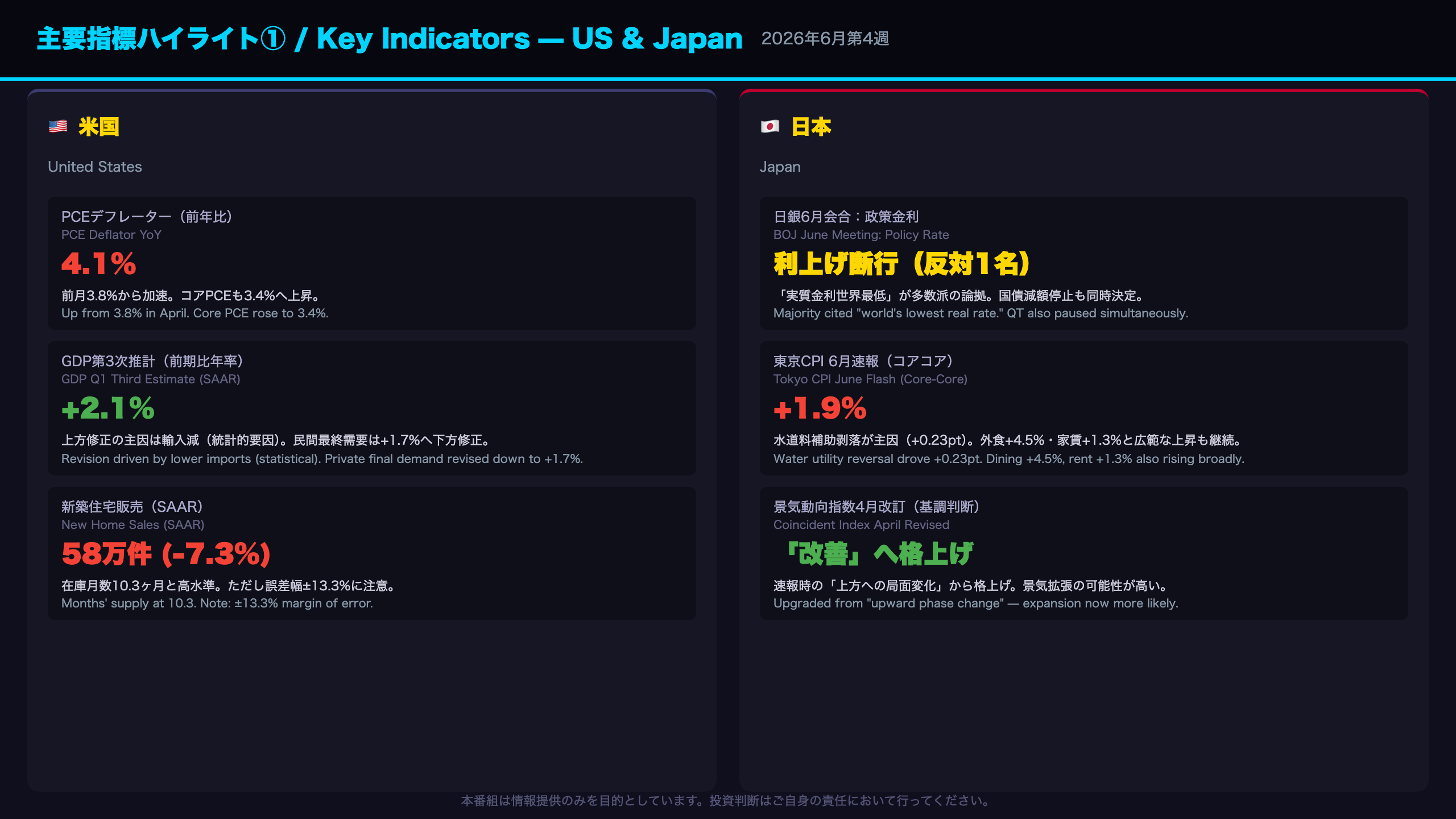The image size is (1456, 819).
Task: Click '在庫月数10.3ヶ月と高水準' description line
Action: 228,586
